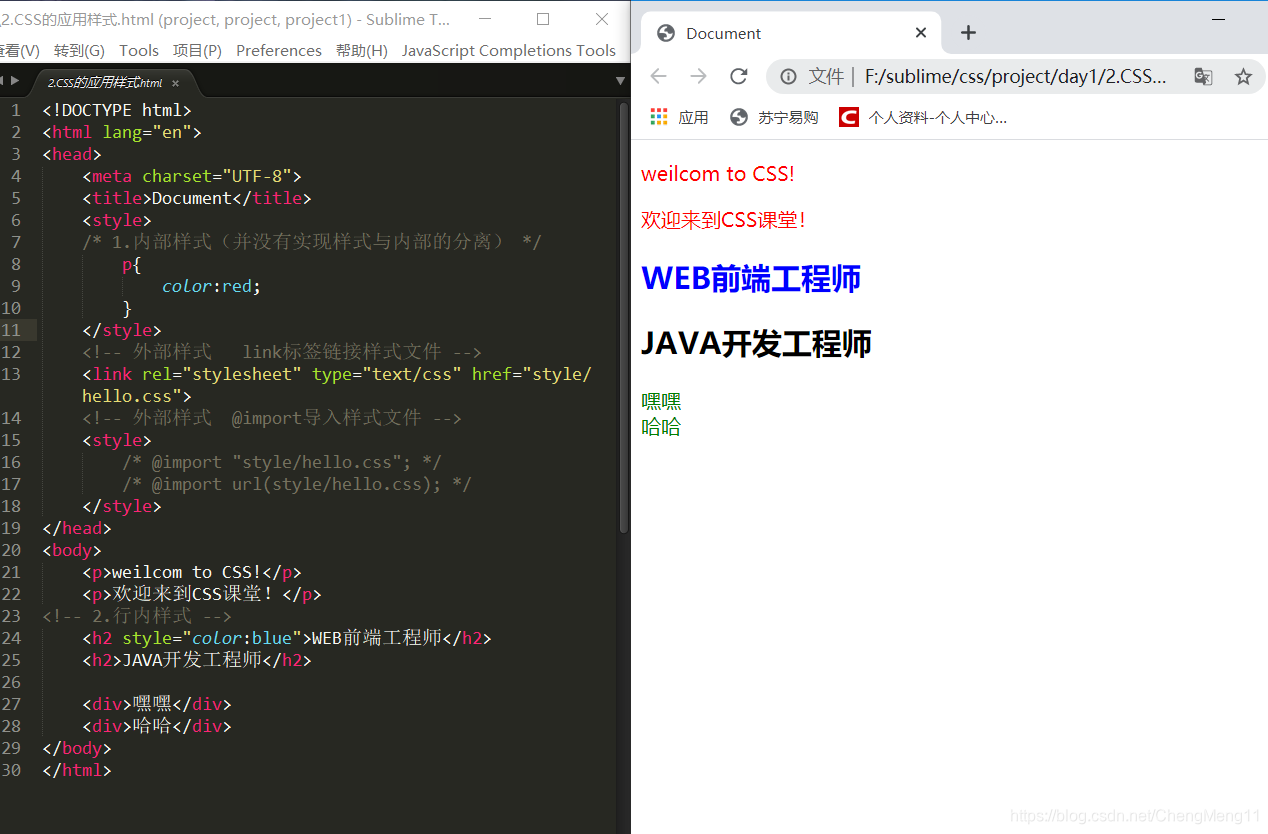Open a new Chrome tab with plus button
1268x834 pixels.
(968, 33)
